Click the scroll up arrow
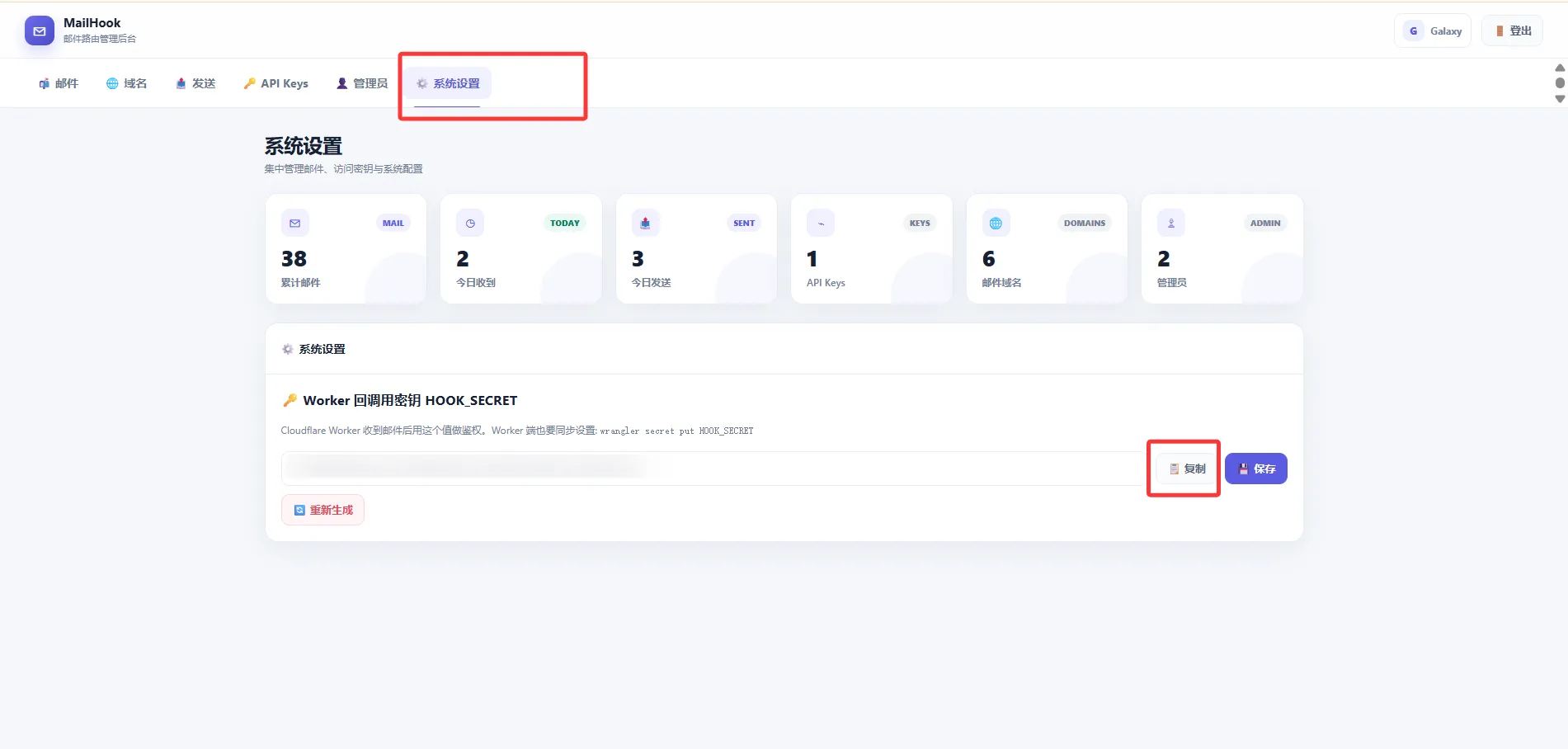The image size is (1568, 749). [x=1560, y=68]
